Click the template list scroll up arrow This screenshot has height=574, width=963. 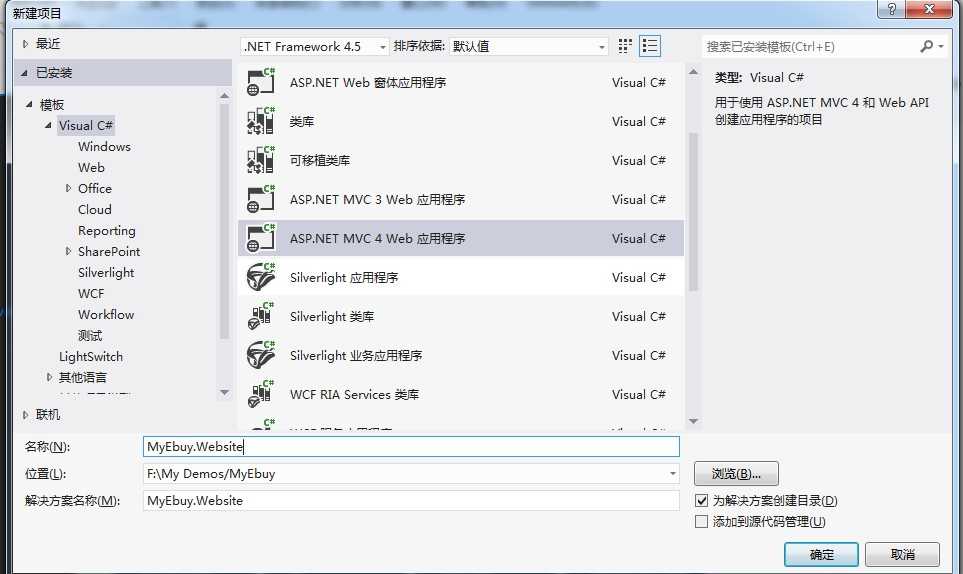tap(693, 72)
